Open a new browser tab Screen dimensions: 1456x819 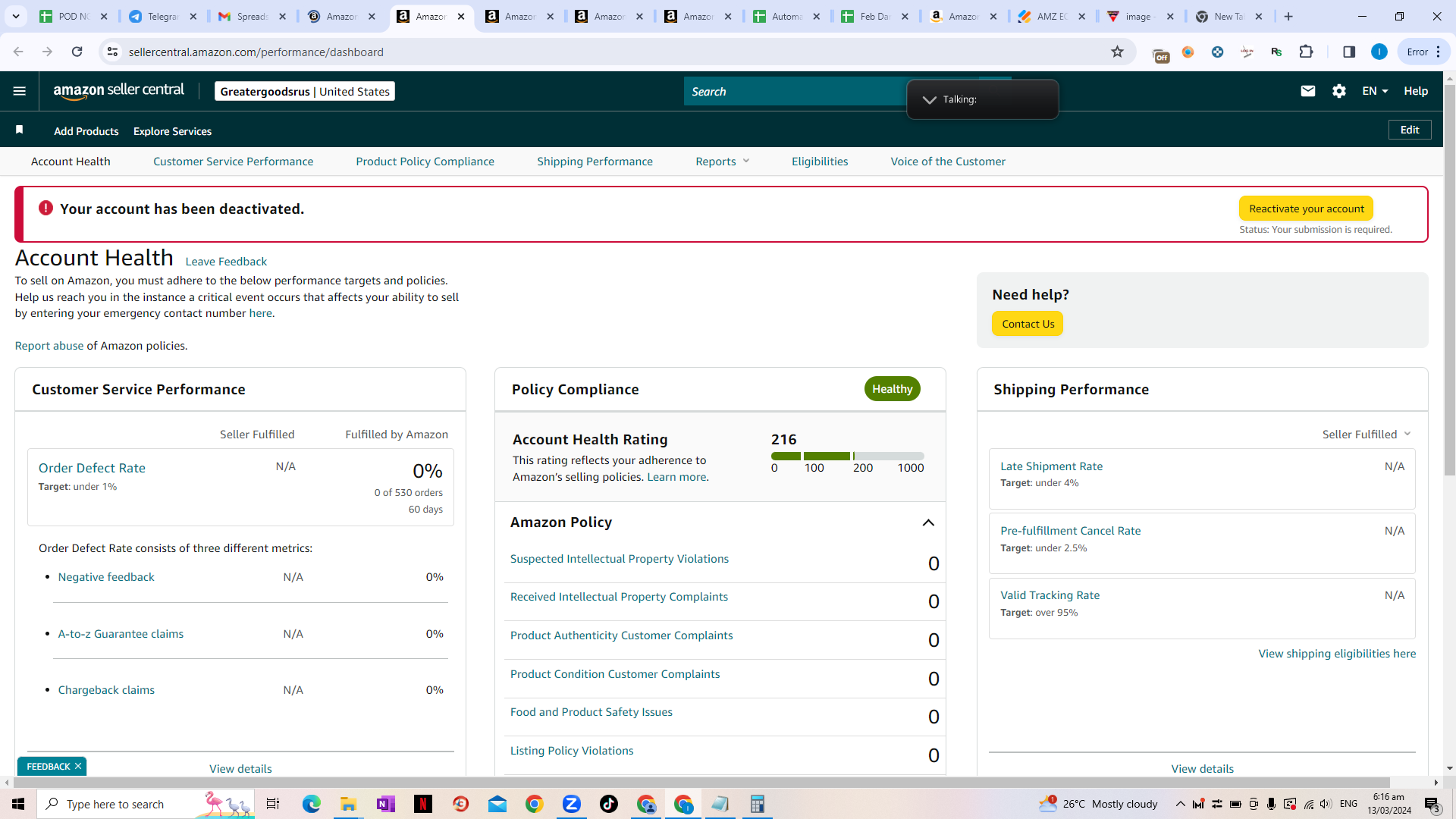(1288, 16)
